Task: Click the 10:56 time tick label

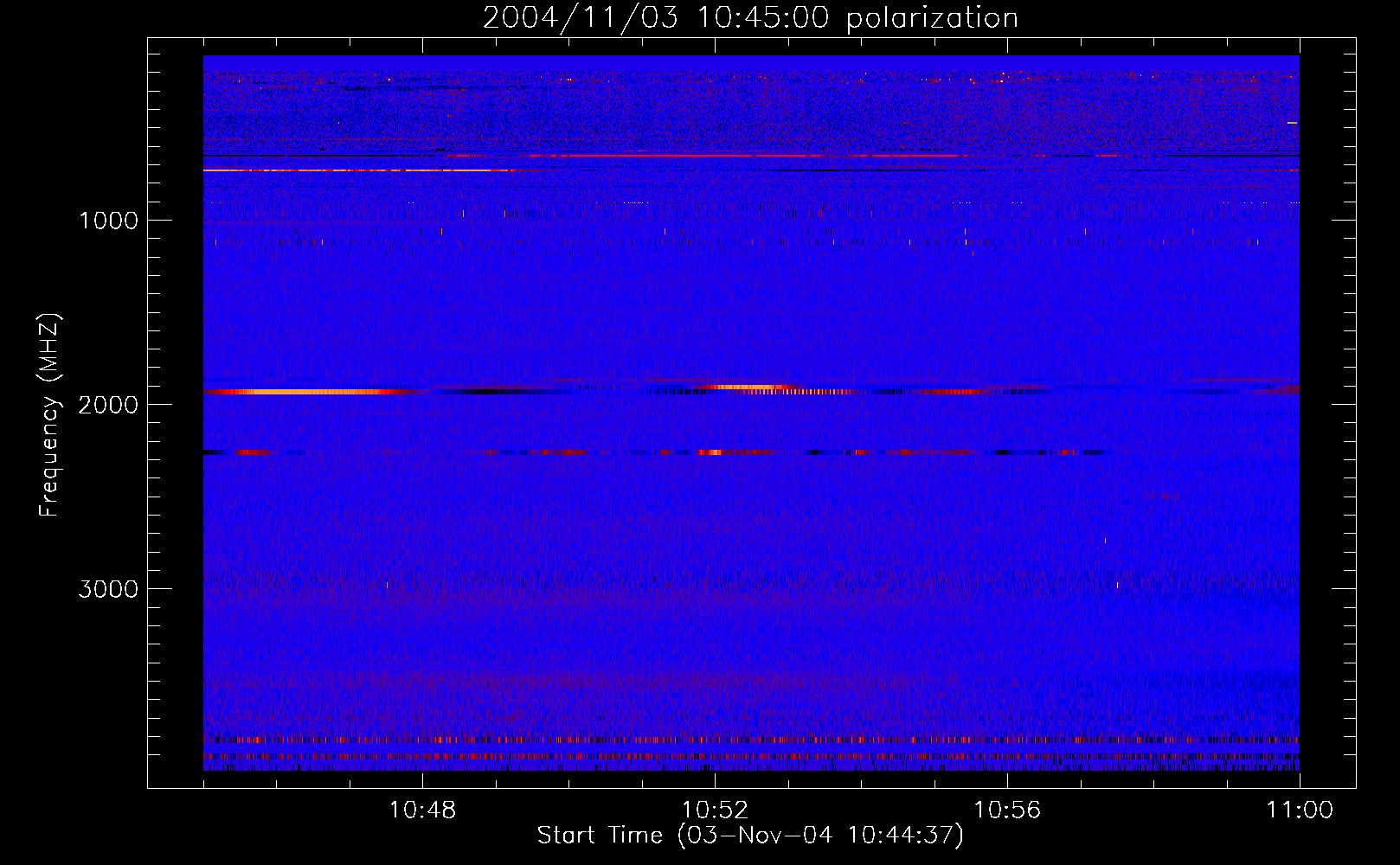Action: [x=1007, y=811]
